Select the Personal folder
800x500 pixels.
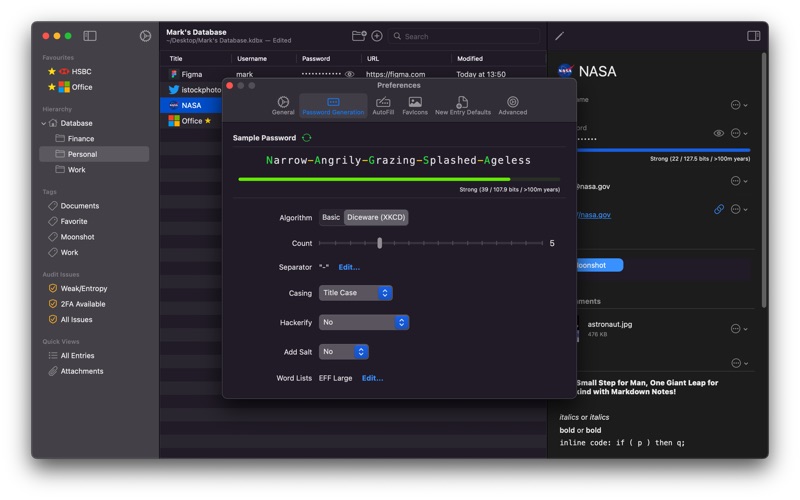tap(94, 154)
